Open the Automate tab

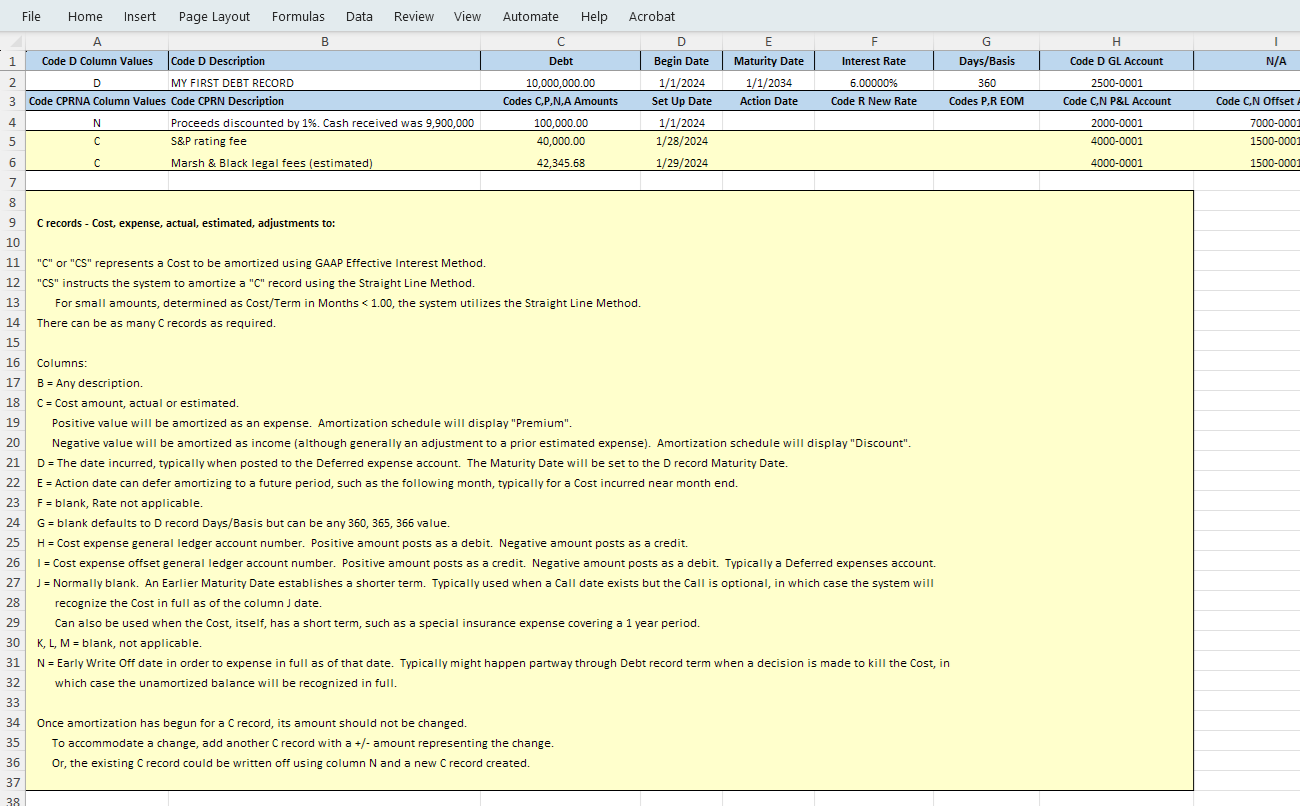(x=531, y=16)
